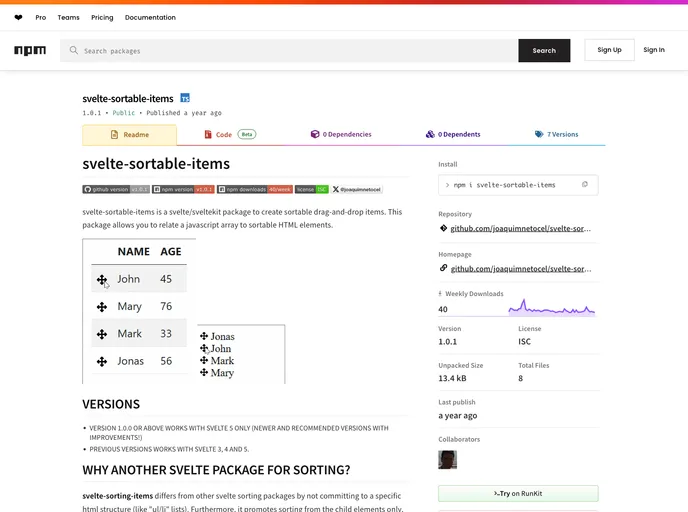Viewport: 688px width, 512px height.
Task: Click the age cell 76 in table
Action: coord(166,306)
